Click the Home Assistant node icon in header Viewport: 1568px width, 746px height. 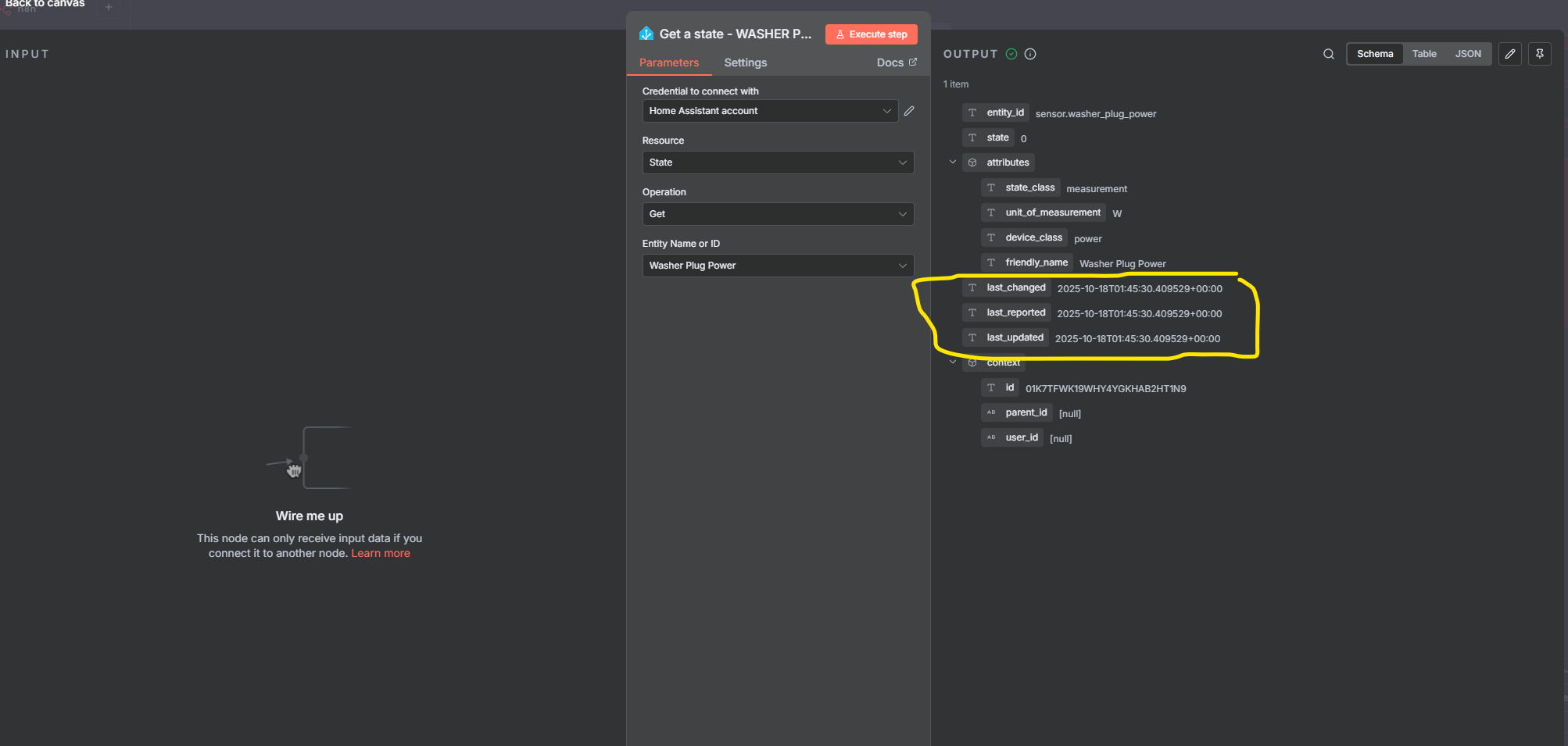click(646, 34)
